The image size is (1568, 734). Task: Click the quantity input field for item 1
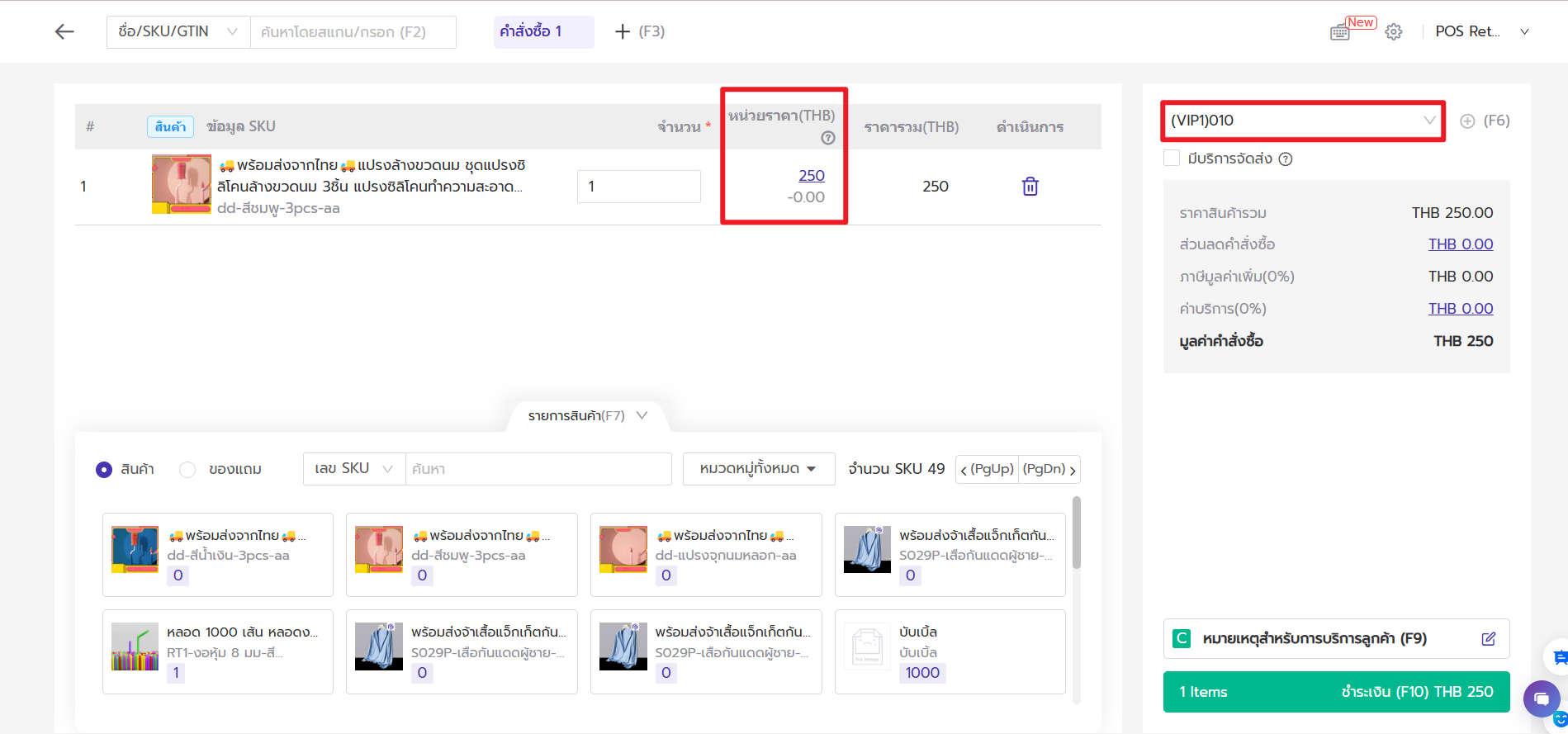[638, 187]
